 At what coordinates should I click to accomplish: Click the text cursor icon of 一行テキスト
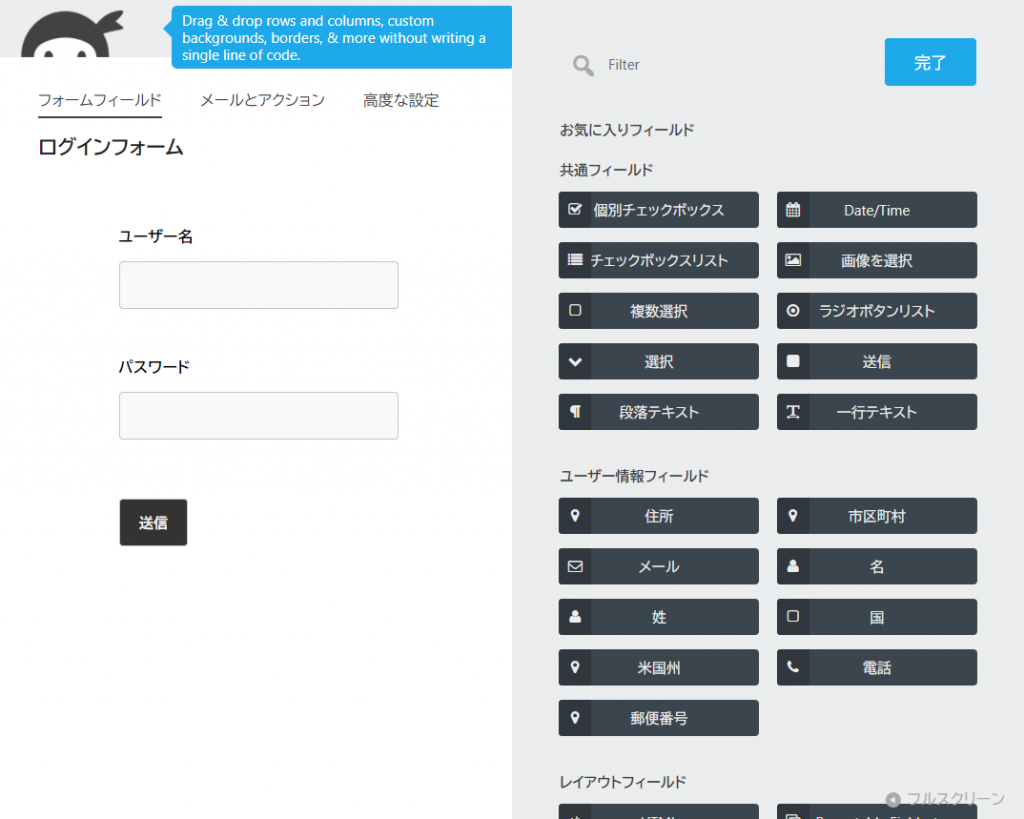click(793, 411)
